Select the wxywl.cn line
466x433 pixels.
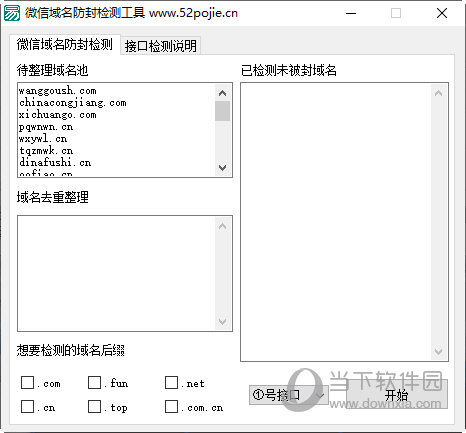[43, 138]
